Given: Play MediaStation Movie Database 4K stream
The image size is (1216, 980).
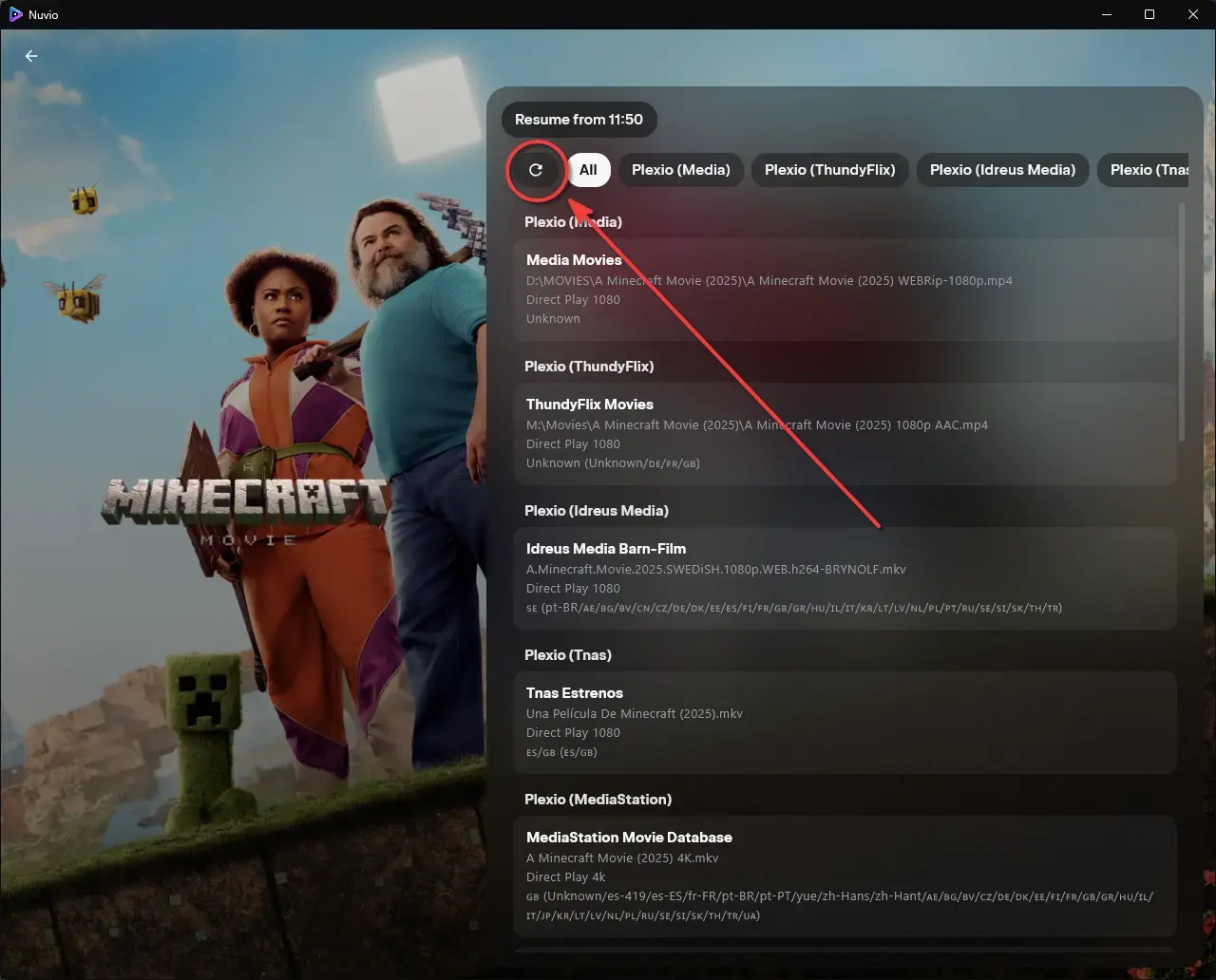Looking at the screenshot, I should [x=845, y=876].
